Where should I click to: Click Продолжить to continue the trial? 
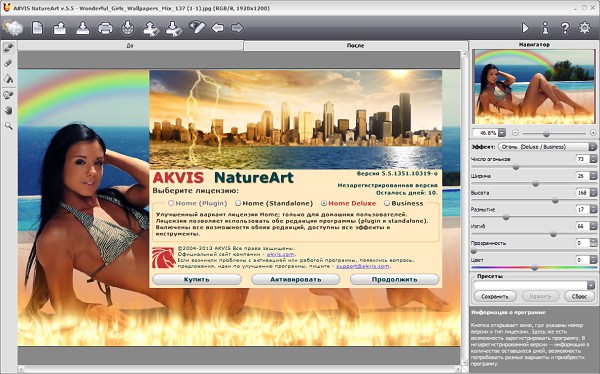pyautogui.click(x=395, y=279)
